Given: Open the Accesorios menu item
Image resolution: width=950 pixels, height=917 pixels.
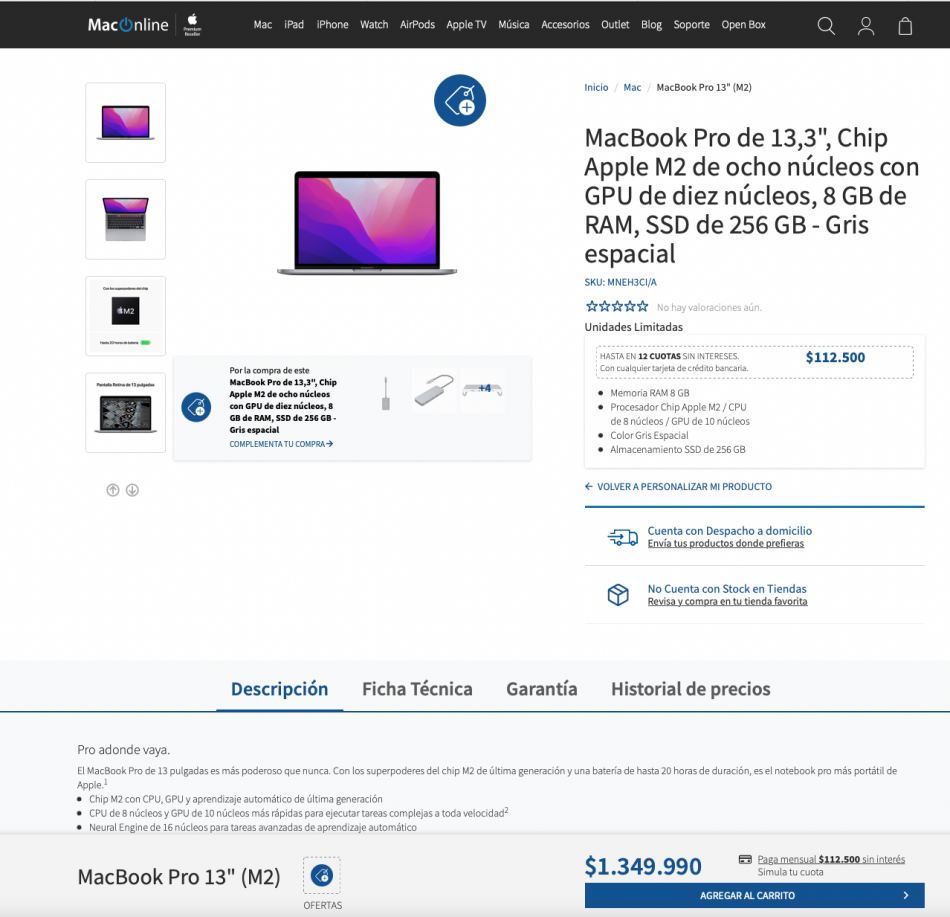Looking at the screenshot, I should pos(565,25).
